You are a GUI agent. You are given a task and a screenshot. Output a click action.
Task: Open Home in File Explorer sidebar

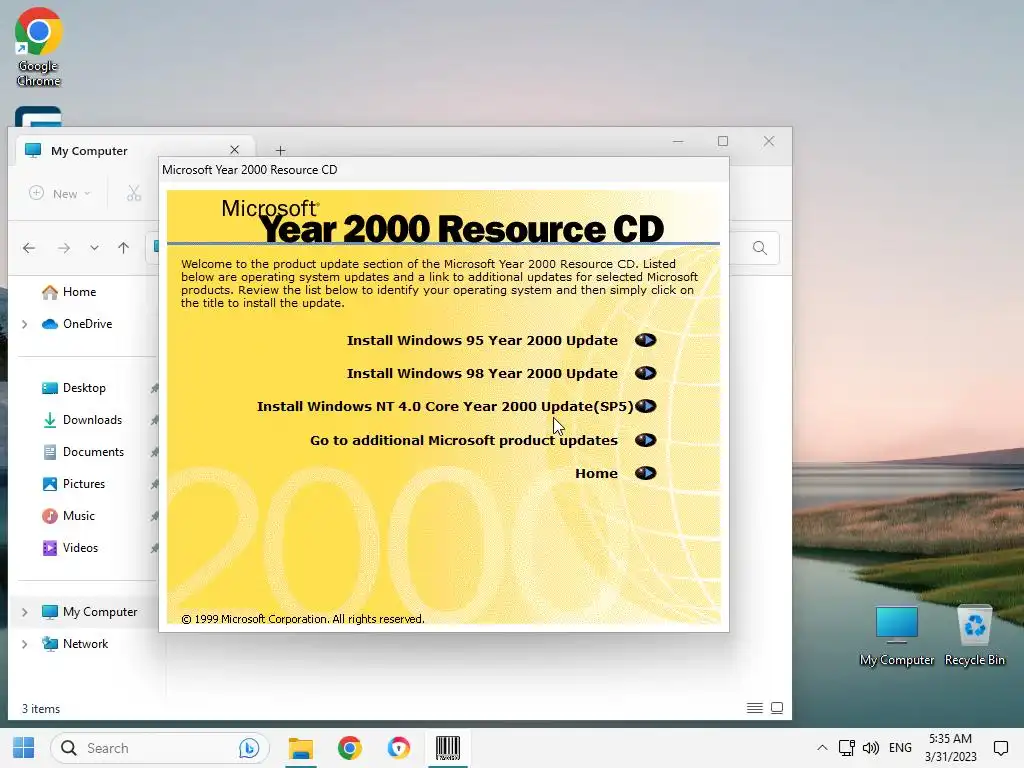point(79,292)
